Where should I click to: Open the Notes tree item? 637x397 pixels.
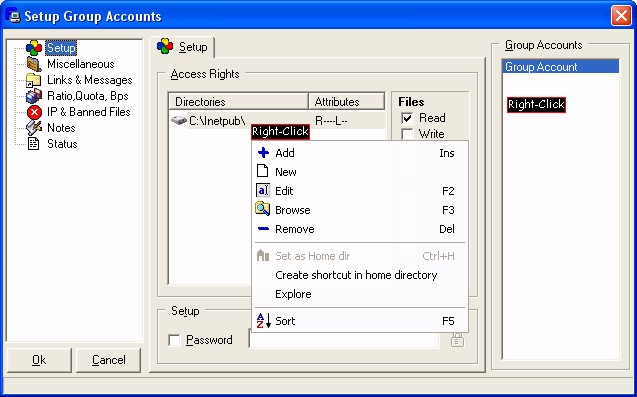coord(61,128)
